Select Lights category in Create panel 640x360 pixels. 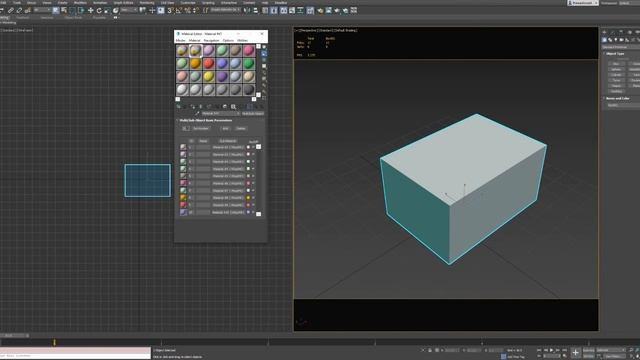pos(616,40)
